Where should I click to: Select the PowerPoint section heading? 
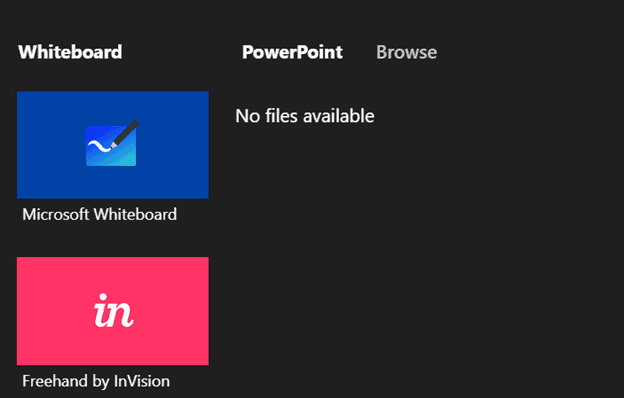point(292,52)
